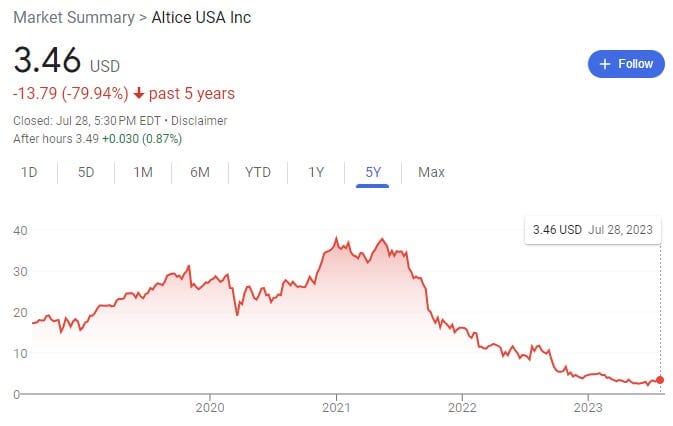The height and width of the screenshot is (426, 673).
Task: Click the 2023 x-axis label
Action: point(588,407)
